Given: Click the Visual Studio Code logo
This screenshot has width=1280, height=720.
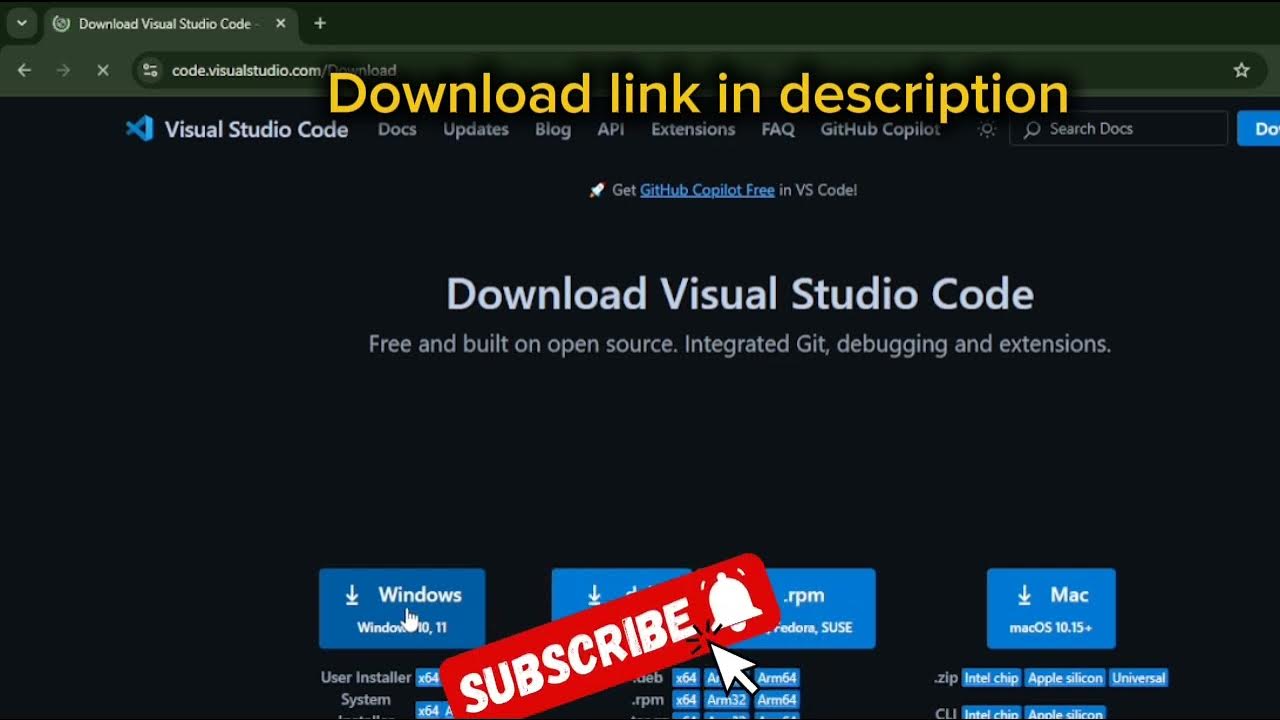Looking at the screenshot, I should (237, 129).
